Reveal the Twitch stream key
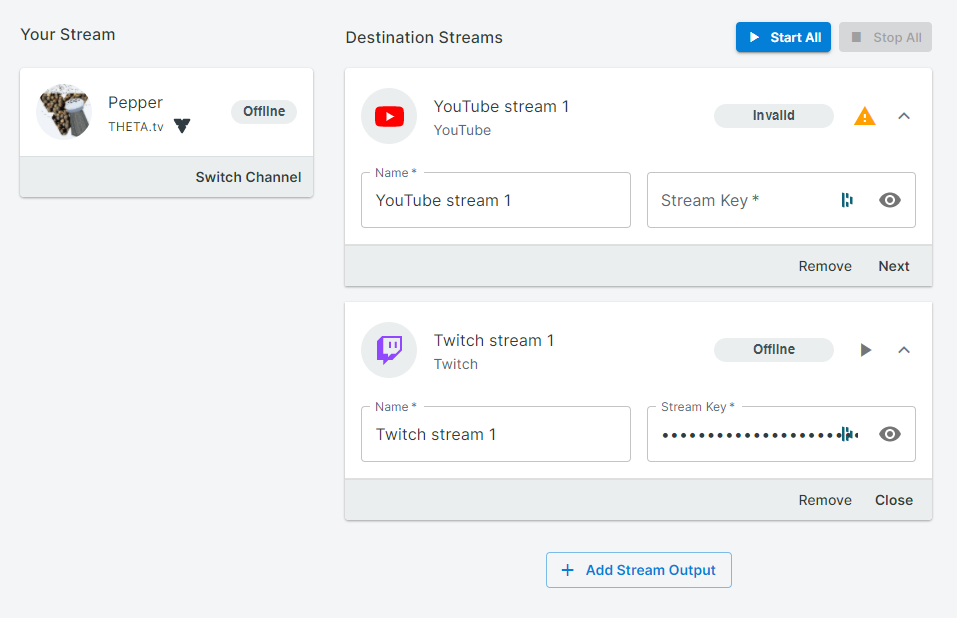Viewport: 957px width, 618px height. [890, 434]
